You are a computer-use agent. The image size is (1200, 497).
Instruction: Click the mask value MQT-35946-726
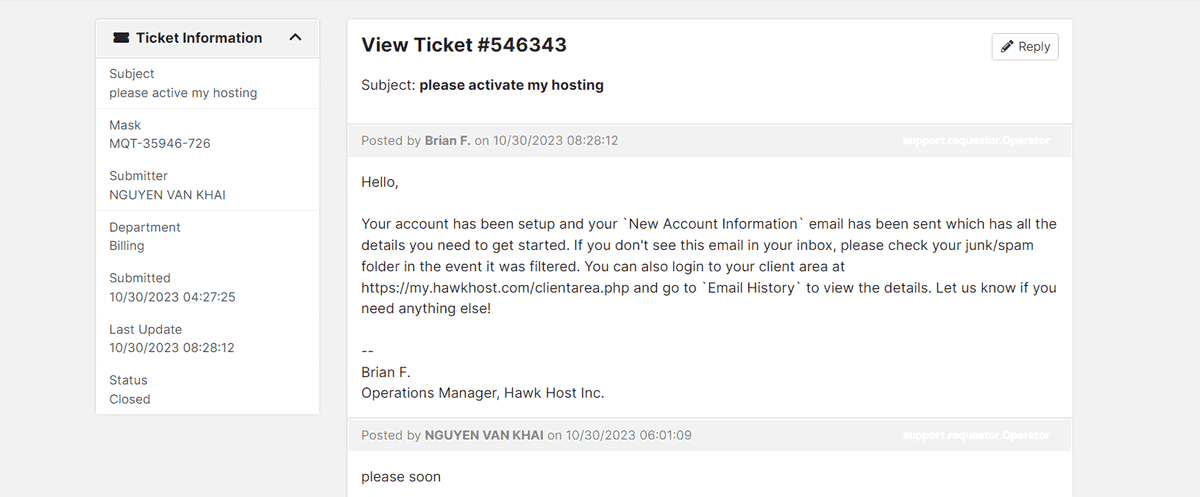pyautogui.click(x=160, y=143)
